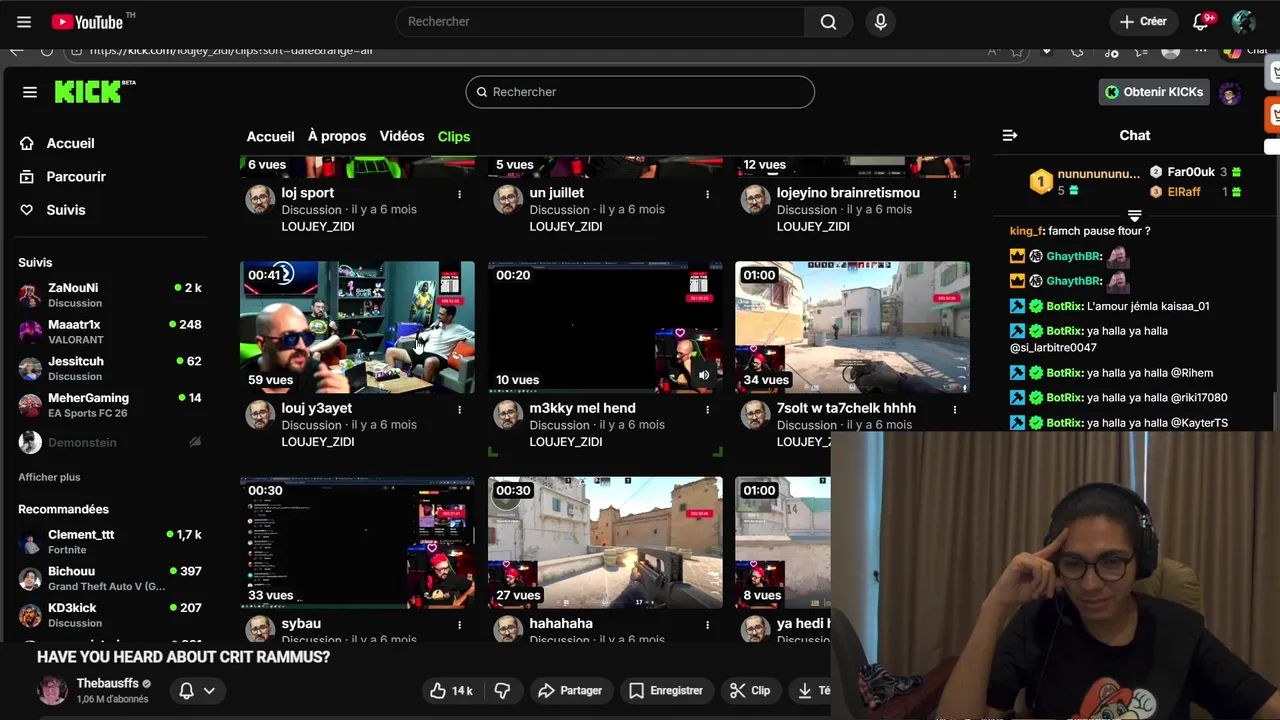This screenshot has width=1280, height=720.
Task: Open the YouTube Créer button
Action: click(1143, 22)
